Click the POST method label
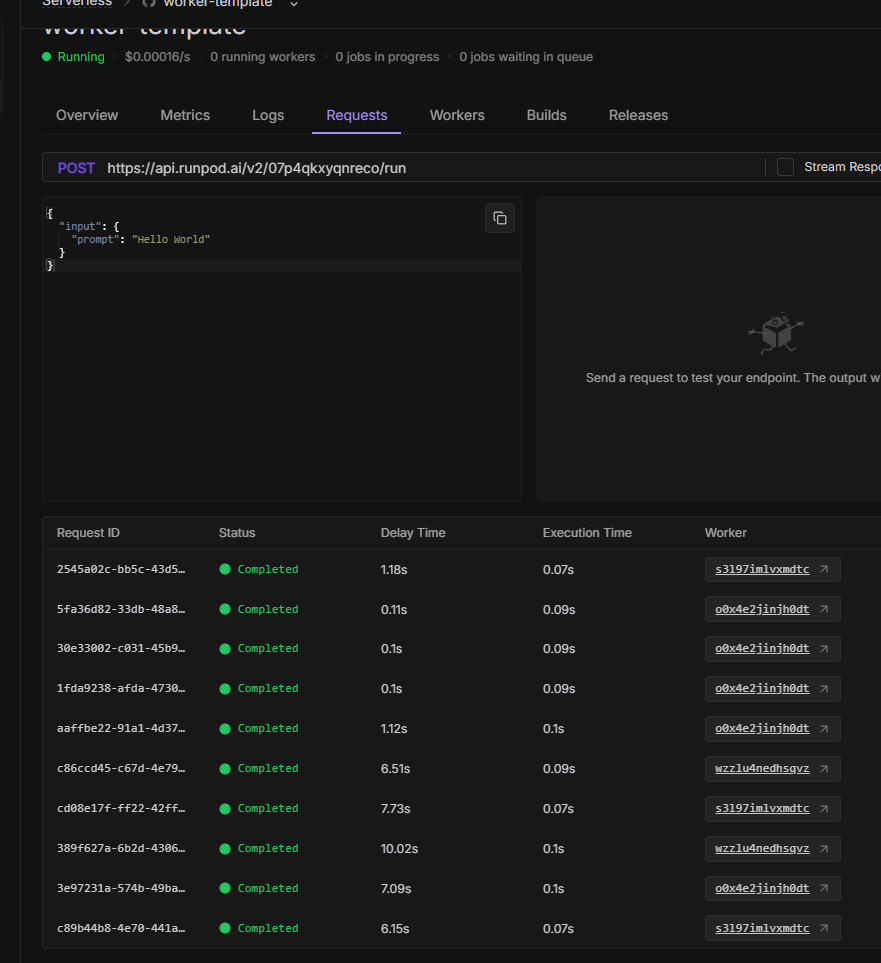The image size is (881, 963). coord(76,168)
